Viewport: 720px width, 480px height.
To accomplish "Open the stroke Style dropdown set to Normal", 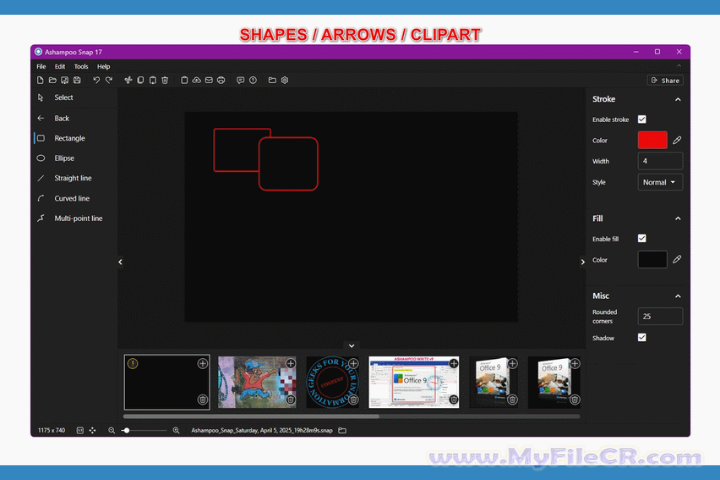I will [660, 182].
